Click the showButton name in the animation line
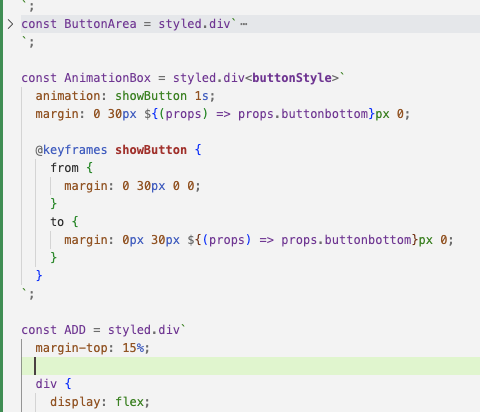 [x=151, y=96]
